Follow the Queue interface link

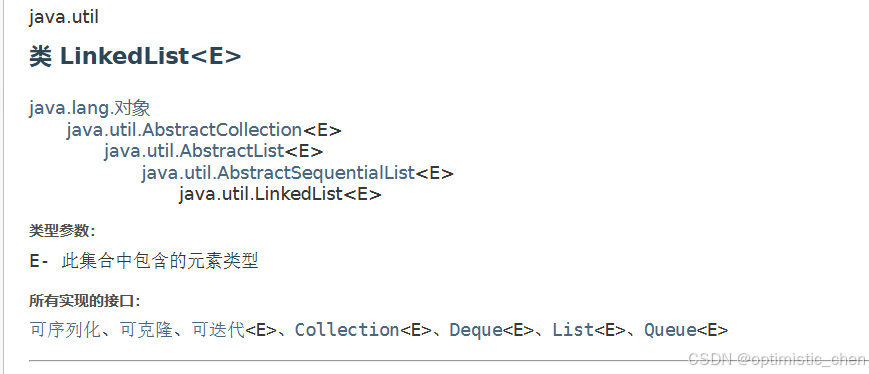(x=670, y=330)
